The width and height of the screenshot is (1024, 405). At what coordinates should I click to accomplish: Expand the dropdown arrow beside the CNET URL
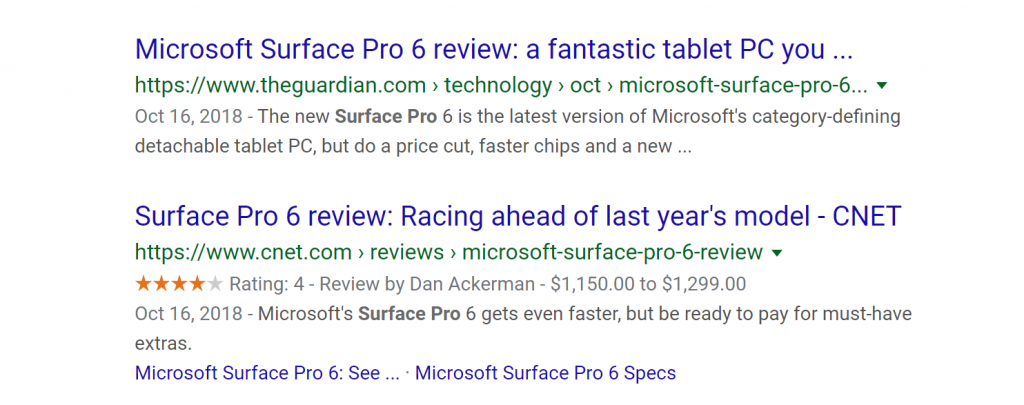[x=777, y=252]
